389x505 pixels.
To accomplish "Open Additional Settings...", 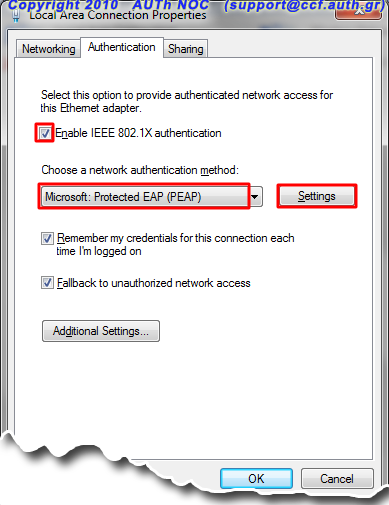I will point(101,331).
